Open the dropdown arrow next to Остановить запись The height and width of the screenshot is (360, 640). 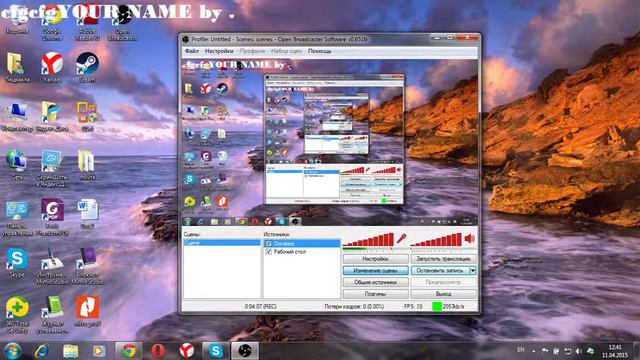[x=473, y=270]
